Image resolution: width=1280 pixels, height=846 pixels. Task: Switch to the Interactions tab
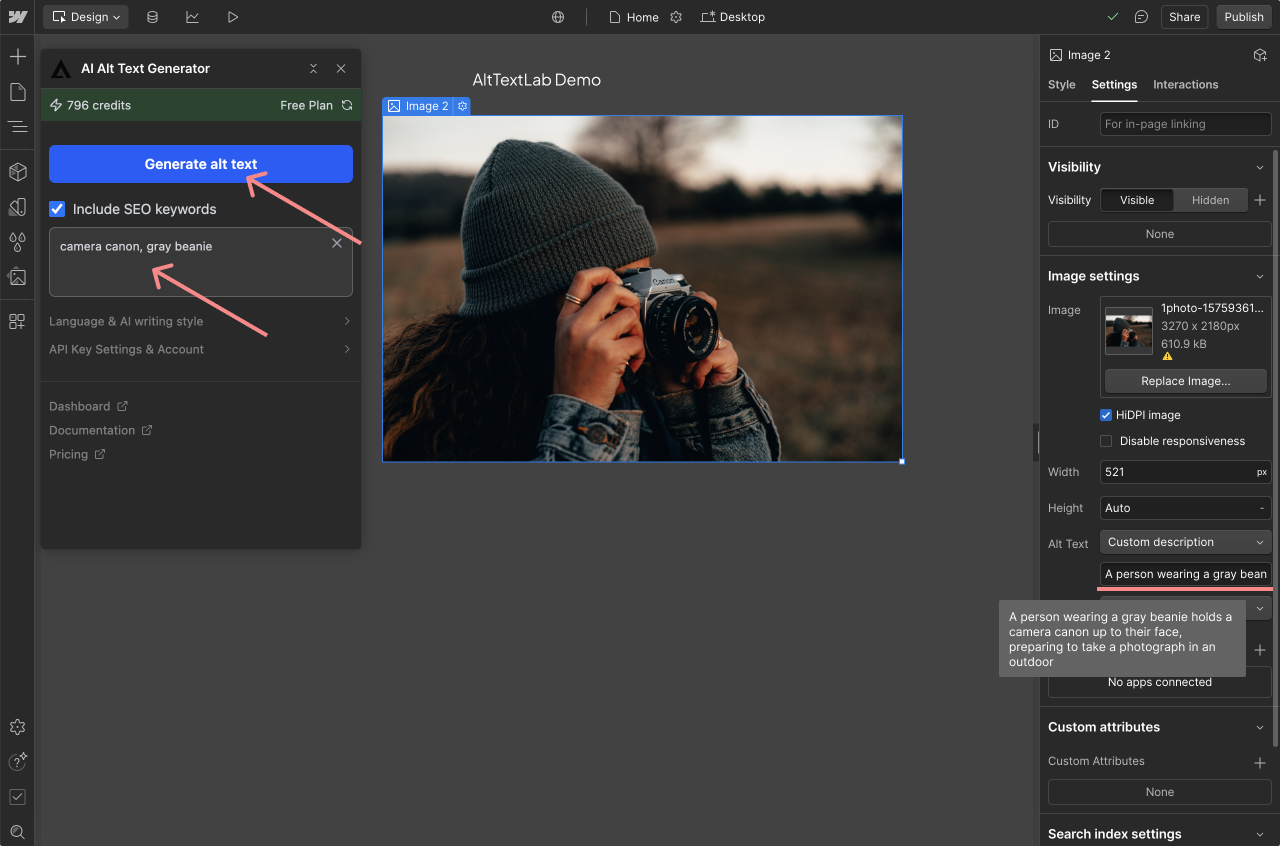1186,85
